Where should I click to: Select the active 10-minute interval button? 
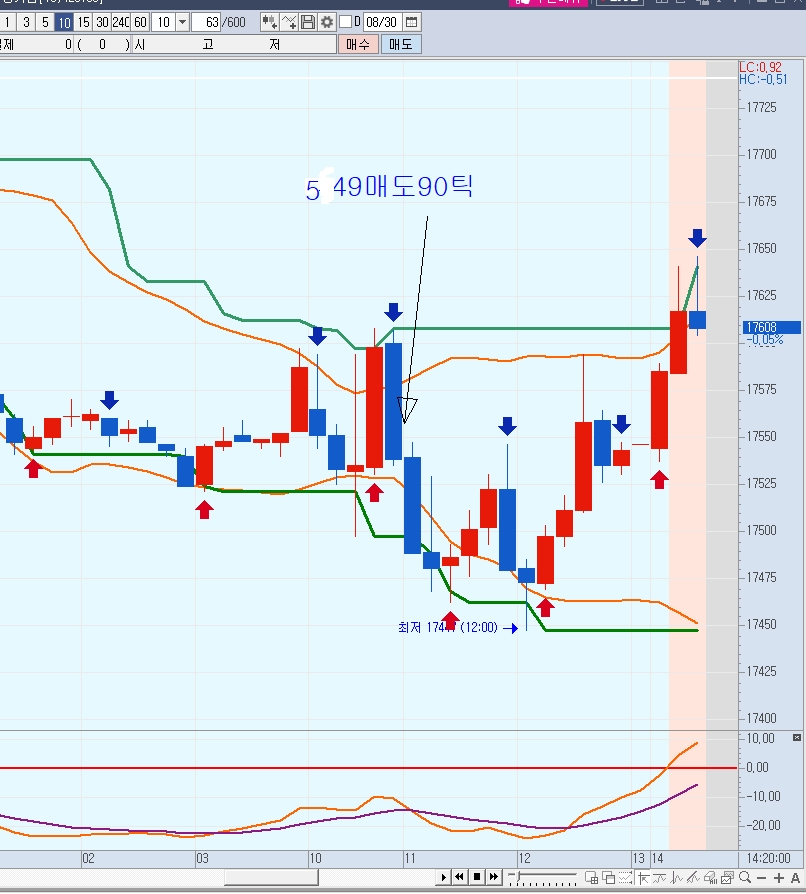tap(64, 22)
